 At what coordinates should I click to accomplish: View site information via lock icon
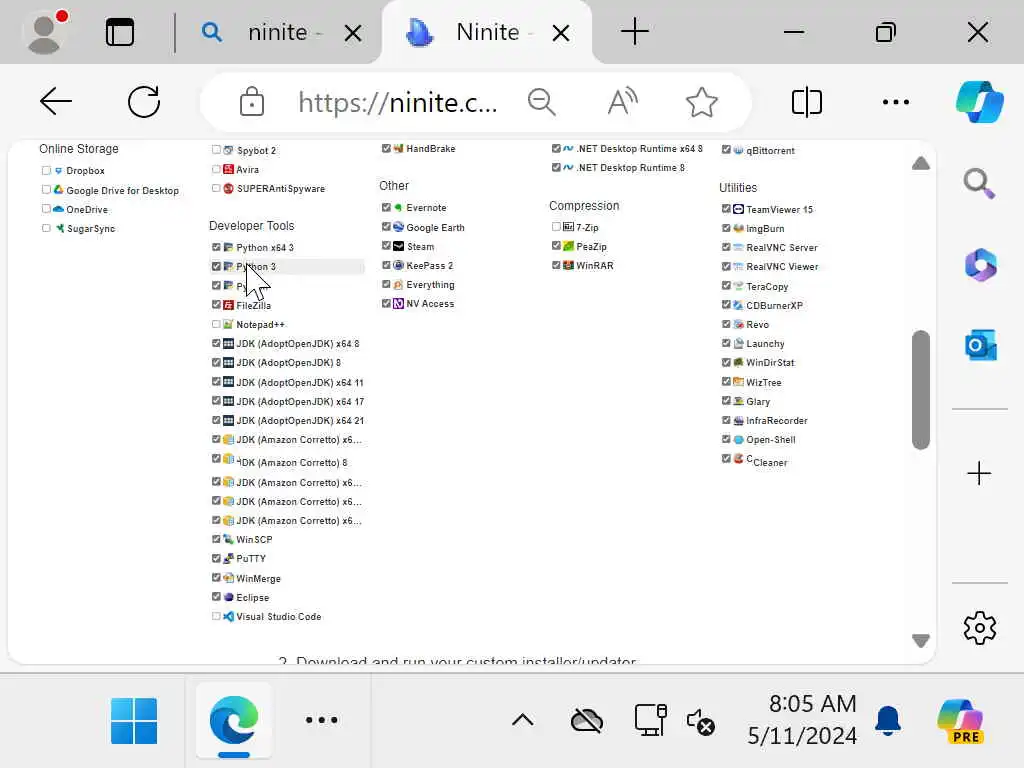tap(251, 102)
